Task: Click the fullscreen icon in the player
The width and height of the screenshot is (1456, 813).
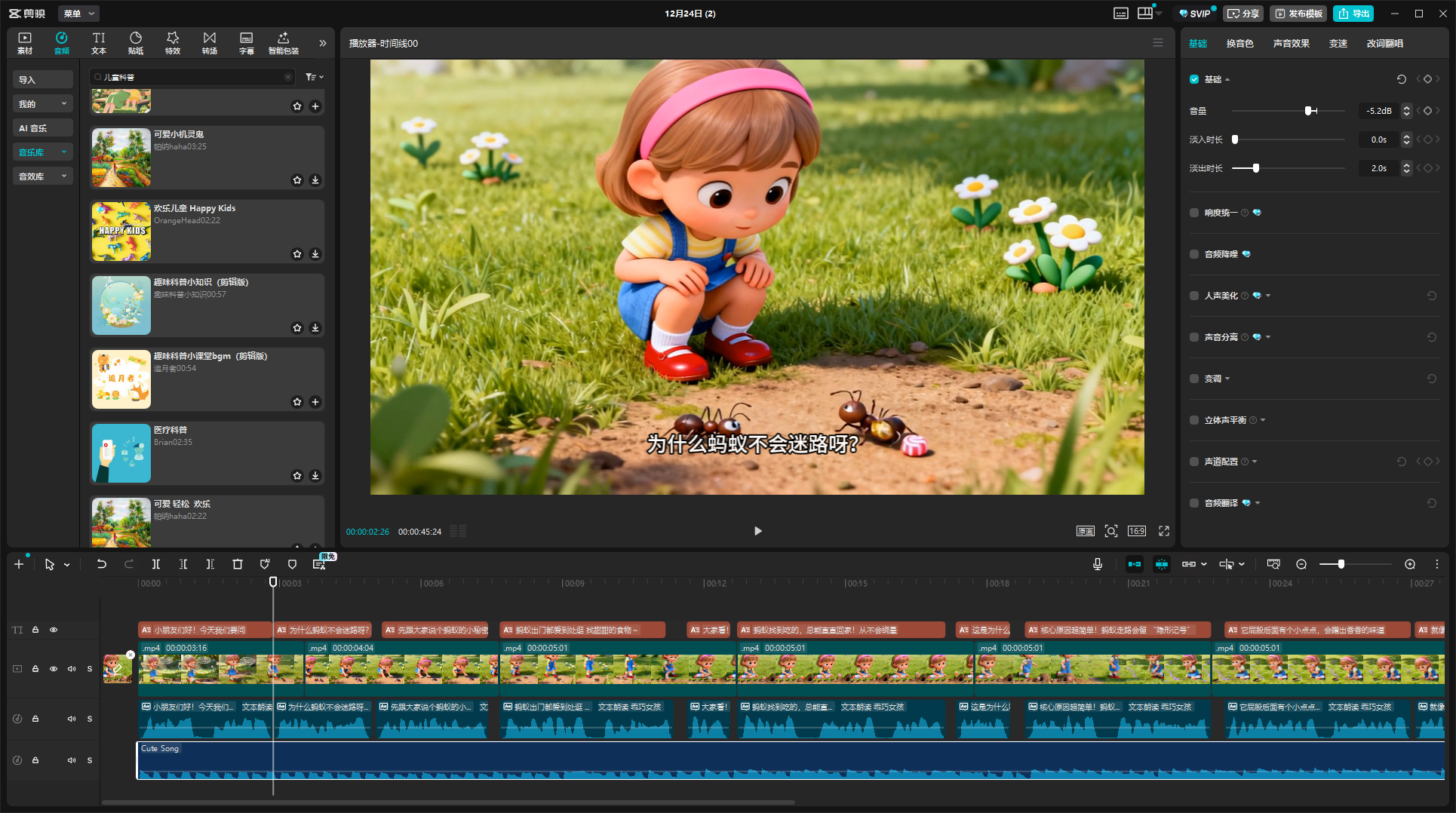Action: [1164, 531]
